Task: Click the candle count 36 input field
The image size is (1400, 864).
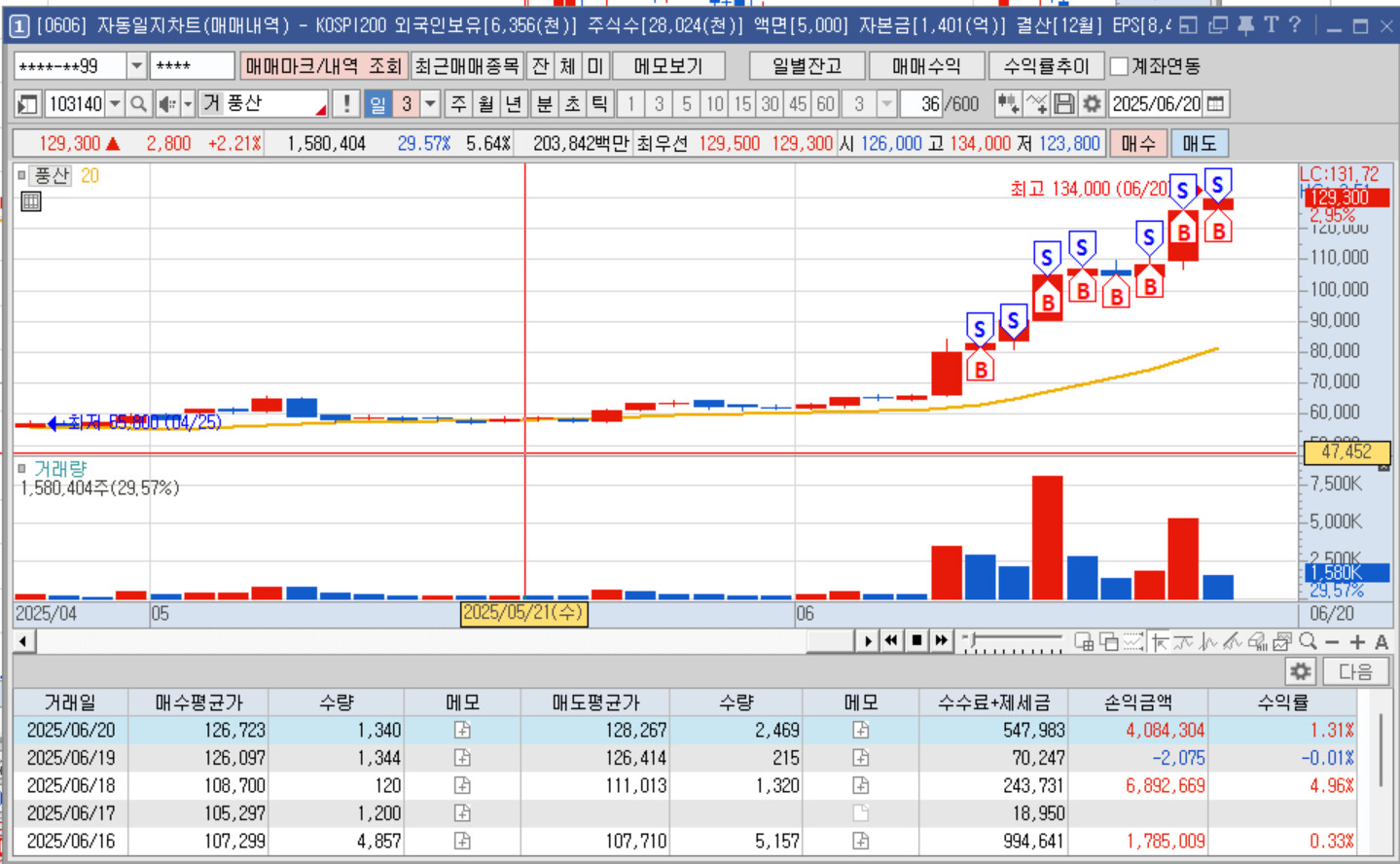Action: [920, 103]
